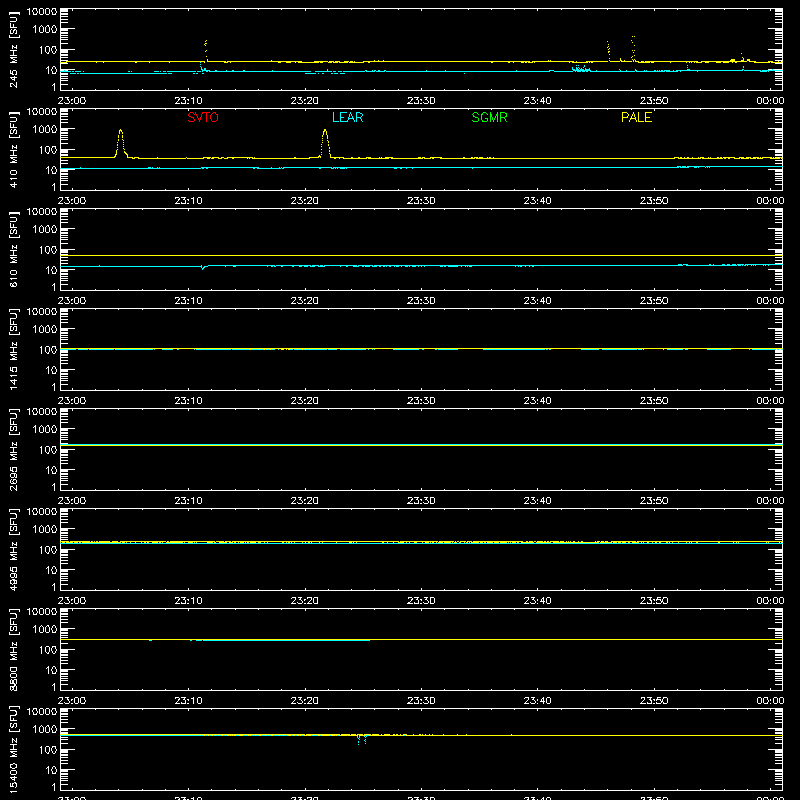This screenshot has width=800, height=800.
Task: Click the yellow spike after 23:10 in 245 MHz plot
Action: (206, 50)
